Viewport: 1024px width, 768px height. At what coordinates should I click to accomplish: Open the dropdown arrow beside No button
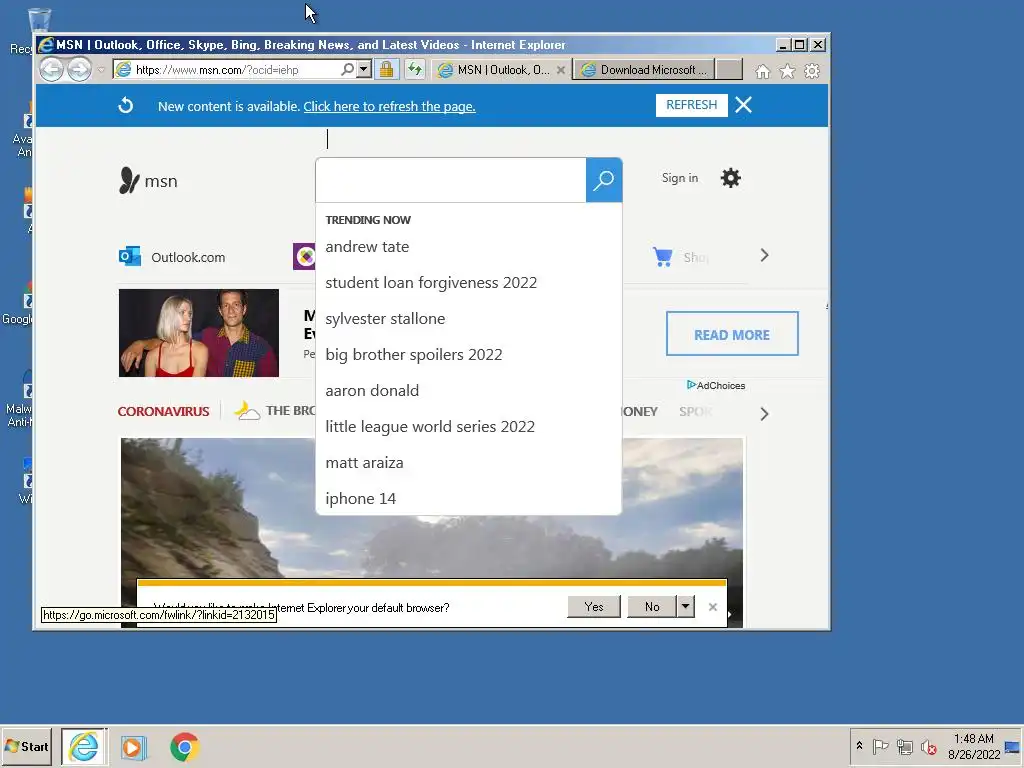click(685, 607)
